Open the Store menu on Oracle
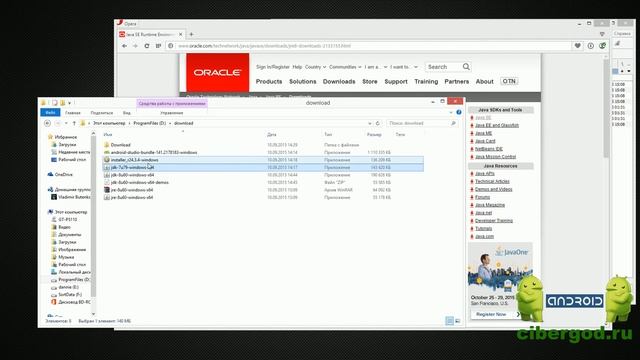The height and width of the screenshot is (360, 640). pos(370,82)
